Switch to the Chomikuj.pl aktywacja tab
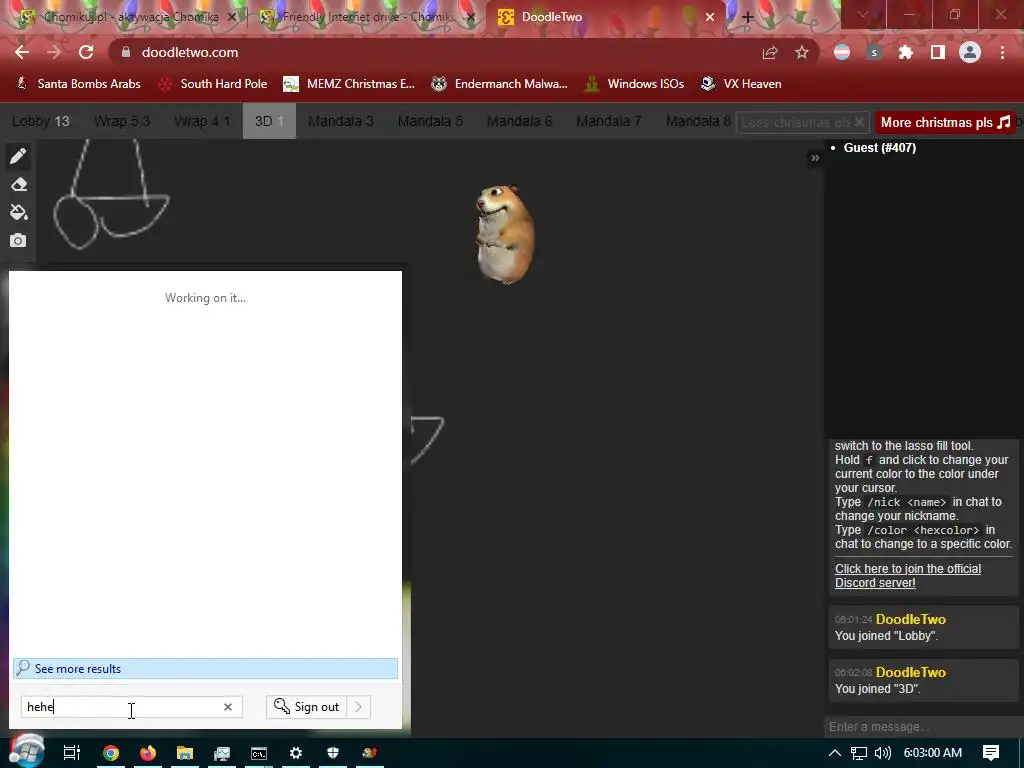The height and width of the screenshot is (768, 1024). point(129,17)
